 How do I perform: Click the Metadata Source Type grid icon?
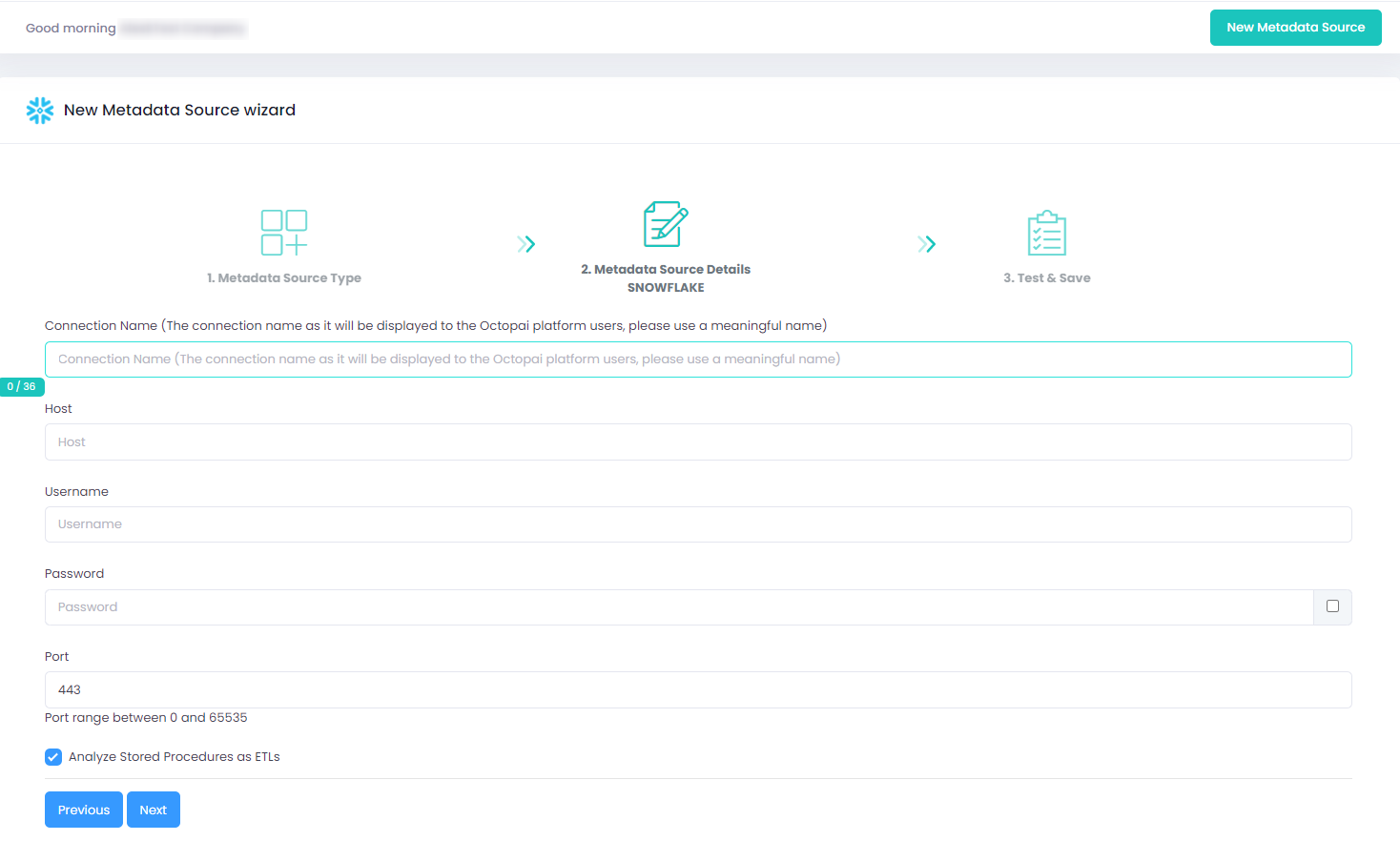(284, 233)
